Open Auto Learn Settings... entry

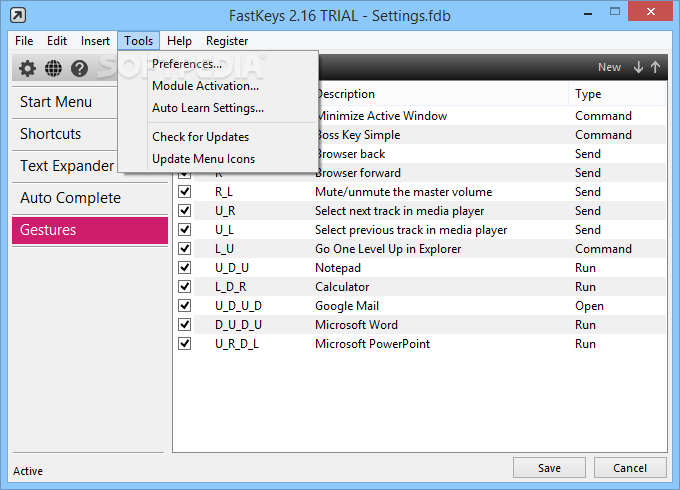tap(218, 108)
